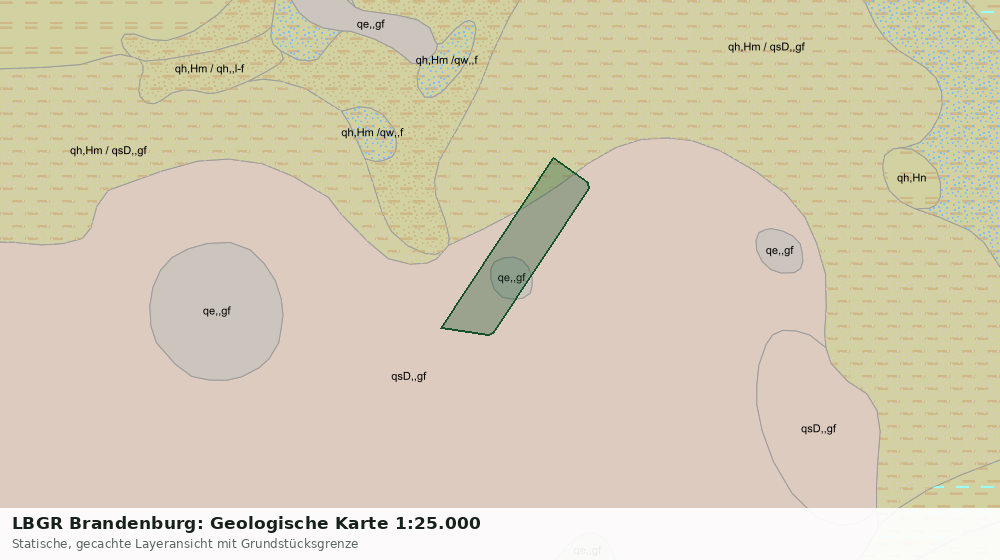Click the qe,,gf label at the map's top edge
The width and height of the screenshot is (1000, 560).
(x=371, y=24)
